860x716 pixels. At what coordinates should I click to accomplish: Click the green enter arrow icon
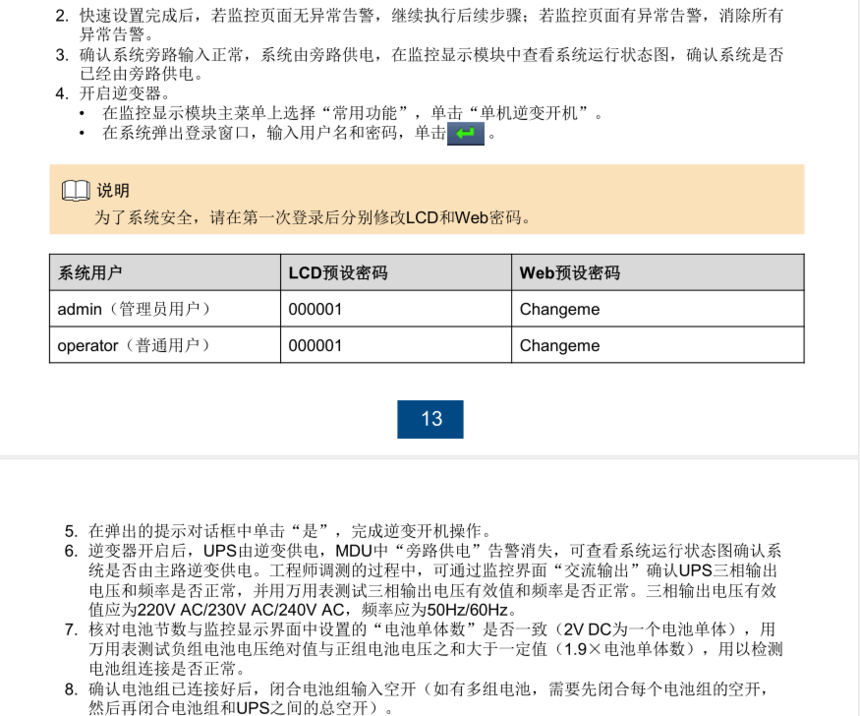(x=466, y=133)
